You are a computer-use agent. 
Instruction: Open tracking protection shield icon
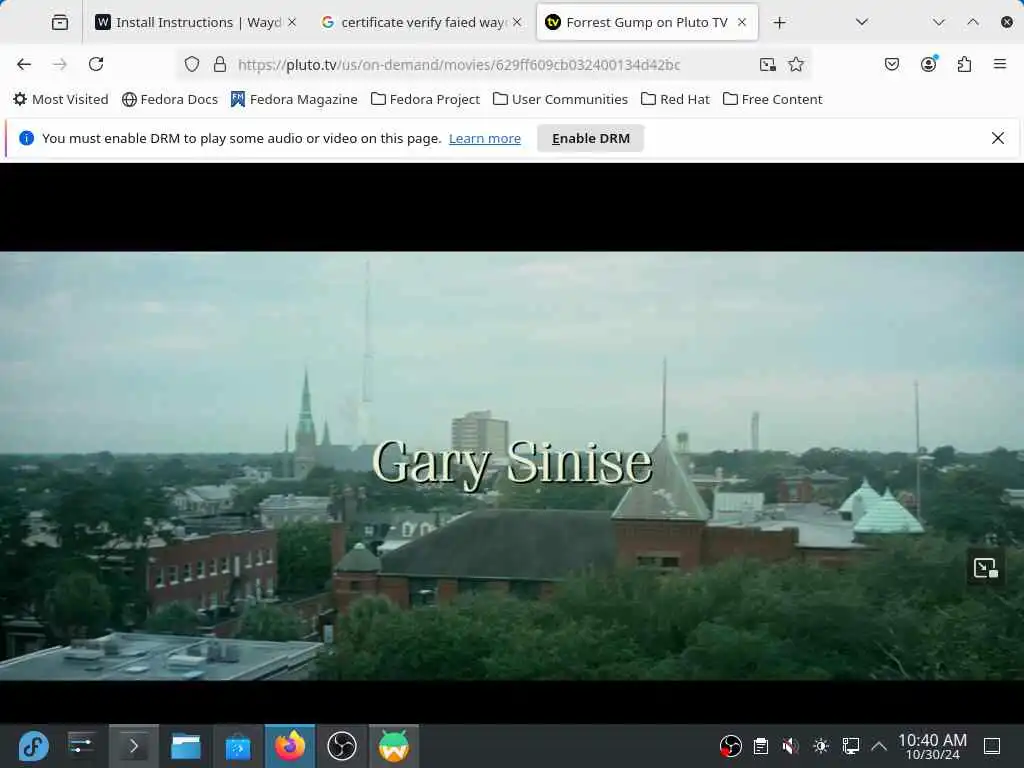(191, 64)
